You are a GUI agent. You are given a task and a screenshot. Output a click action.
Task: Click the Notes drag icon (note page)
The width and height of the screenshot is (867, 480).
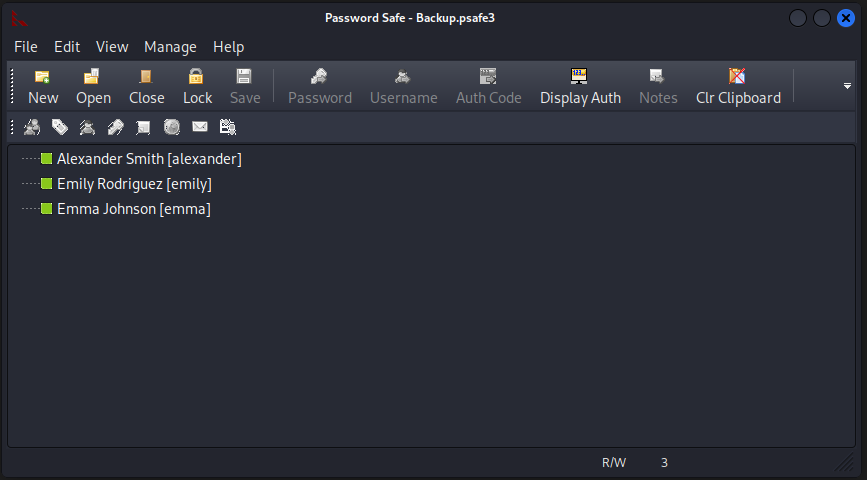tap(143, 127)
